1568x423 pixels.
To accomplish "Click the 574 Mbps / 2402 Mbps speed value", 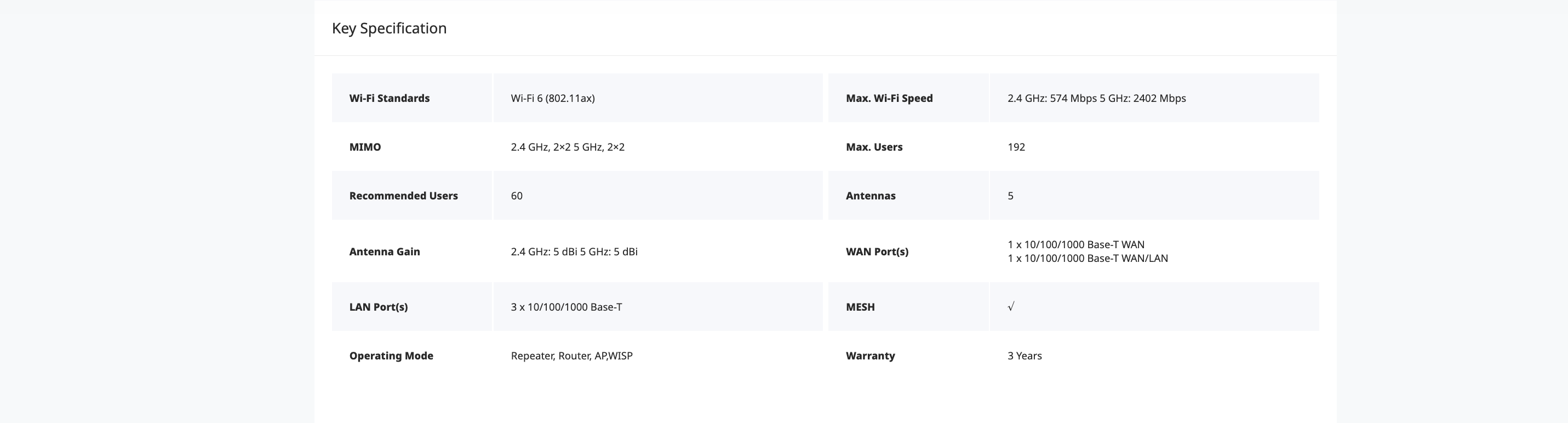I will coord(1096,99).
